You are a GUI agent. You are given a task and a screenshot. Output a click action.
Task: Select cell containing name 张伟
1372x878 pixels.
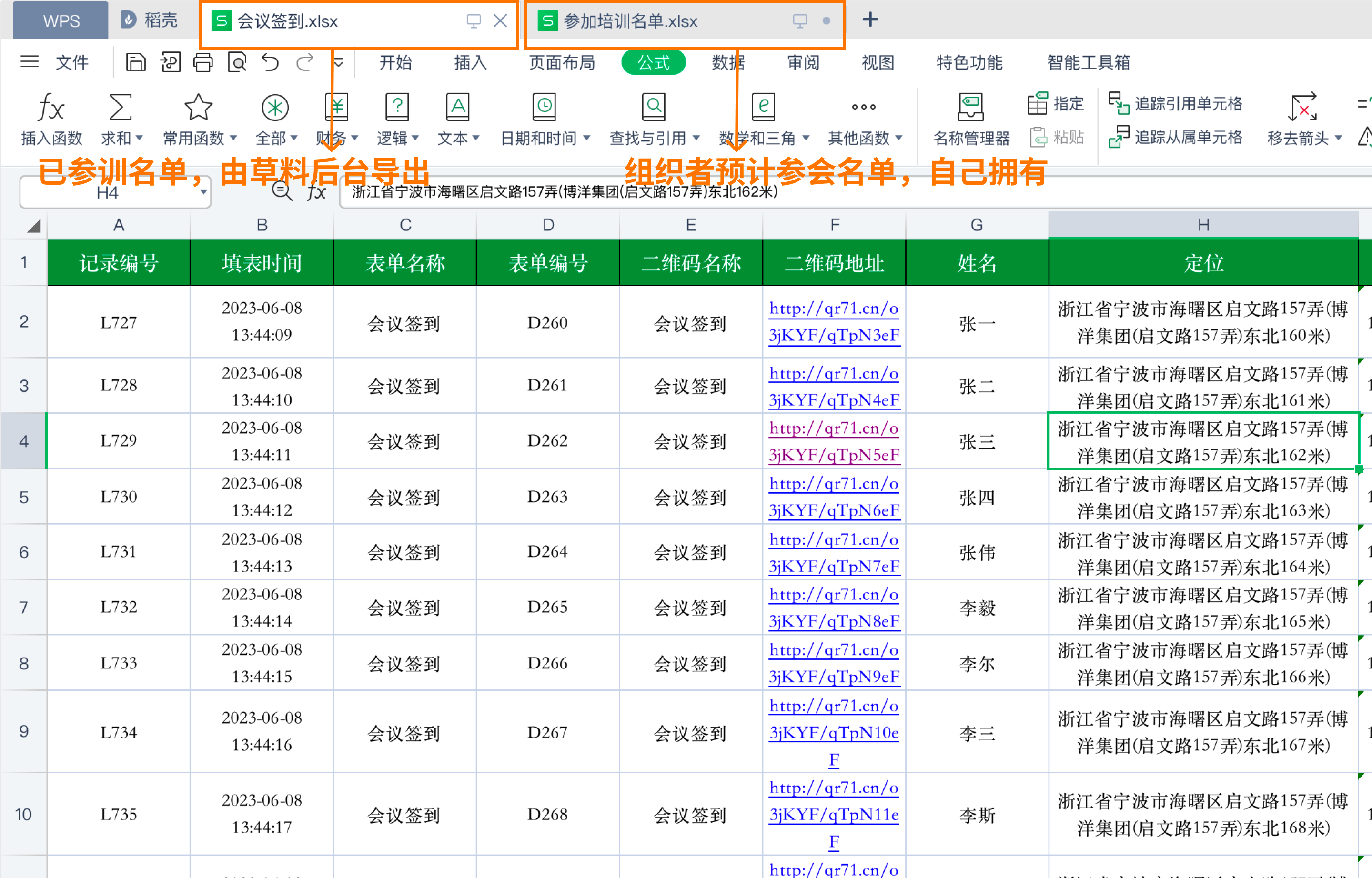pos(977,552)
